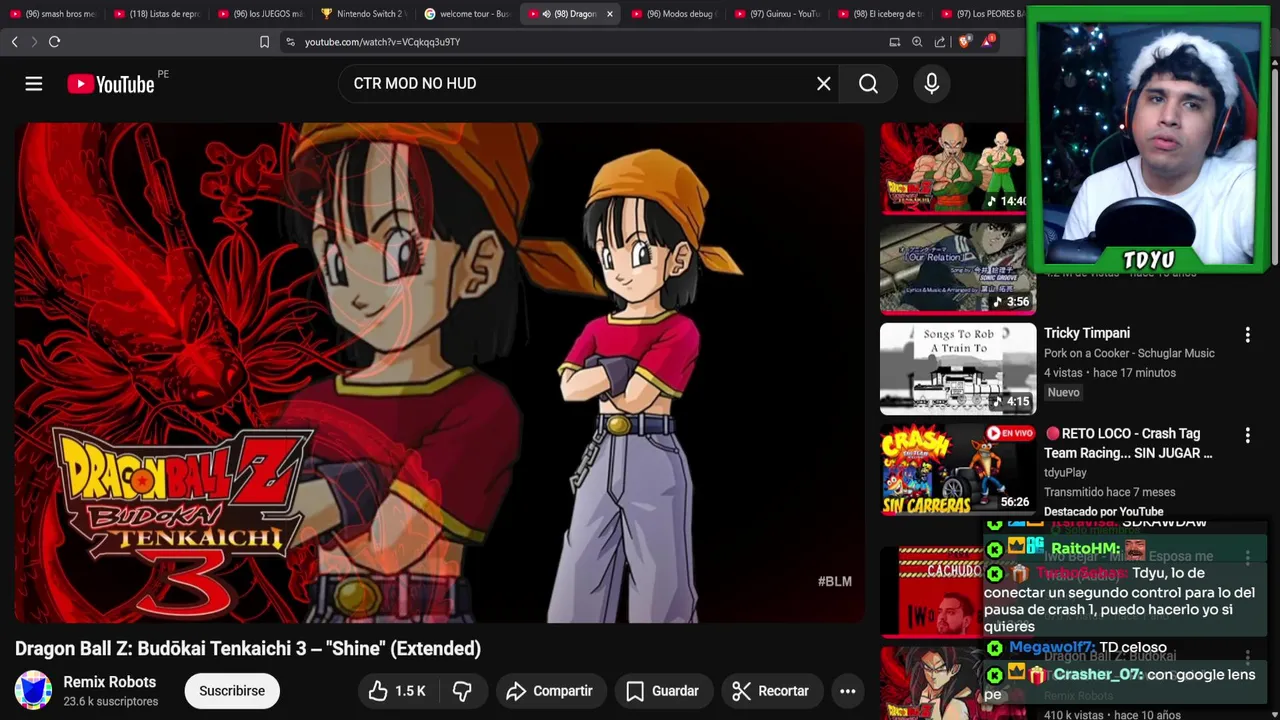The height and width of the screenshot is (720, 1280).
Task: Switch to the welcome tour Google tab
Action: pos(468,14)
